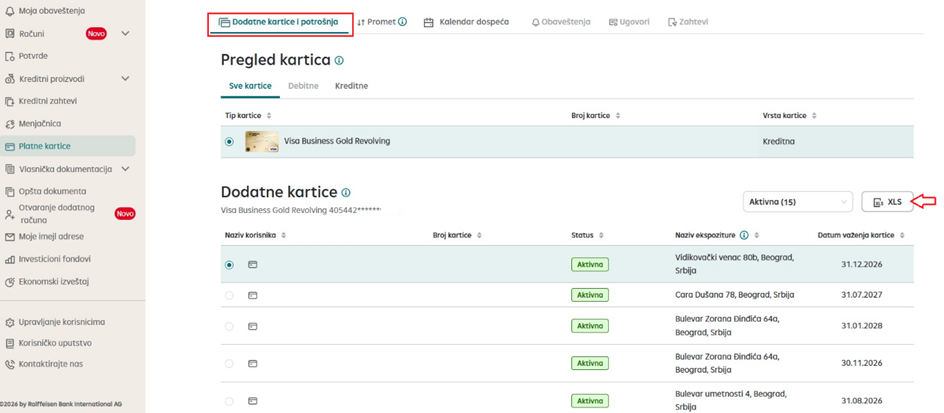Show the Sve kartice filter tab
944x413 pixels.
250,86
